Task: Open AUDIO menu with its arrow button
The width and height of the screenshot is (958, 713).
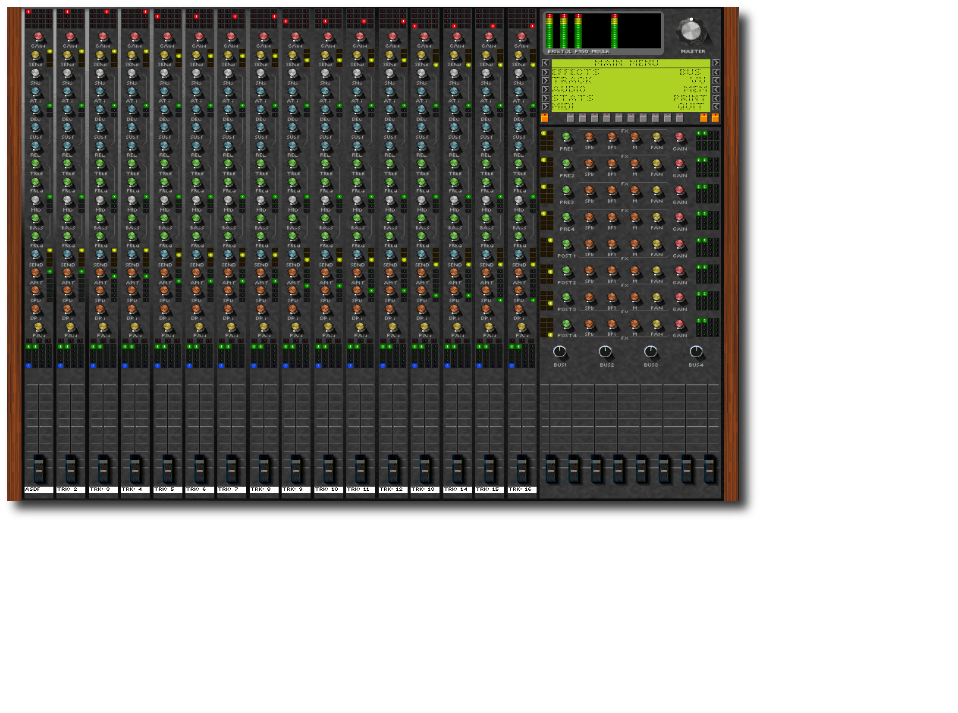Action: click(545, 89)
